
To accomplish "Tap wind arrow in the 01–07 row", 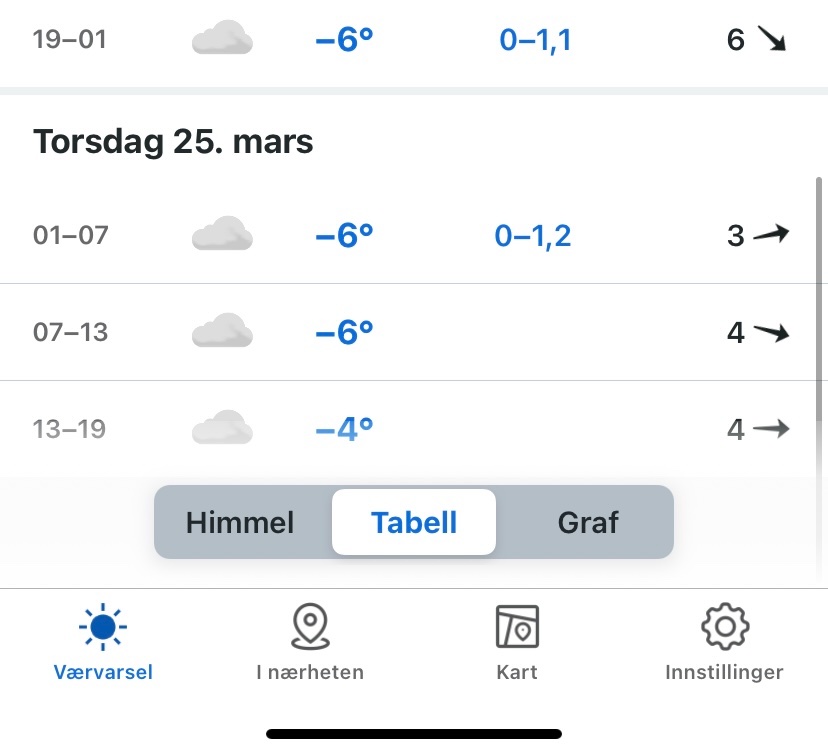I will pyautogui.click(x=771, y=235).
